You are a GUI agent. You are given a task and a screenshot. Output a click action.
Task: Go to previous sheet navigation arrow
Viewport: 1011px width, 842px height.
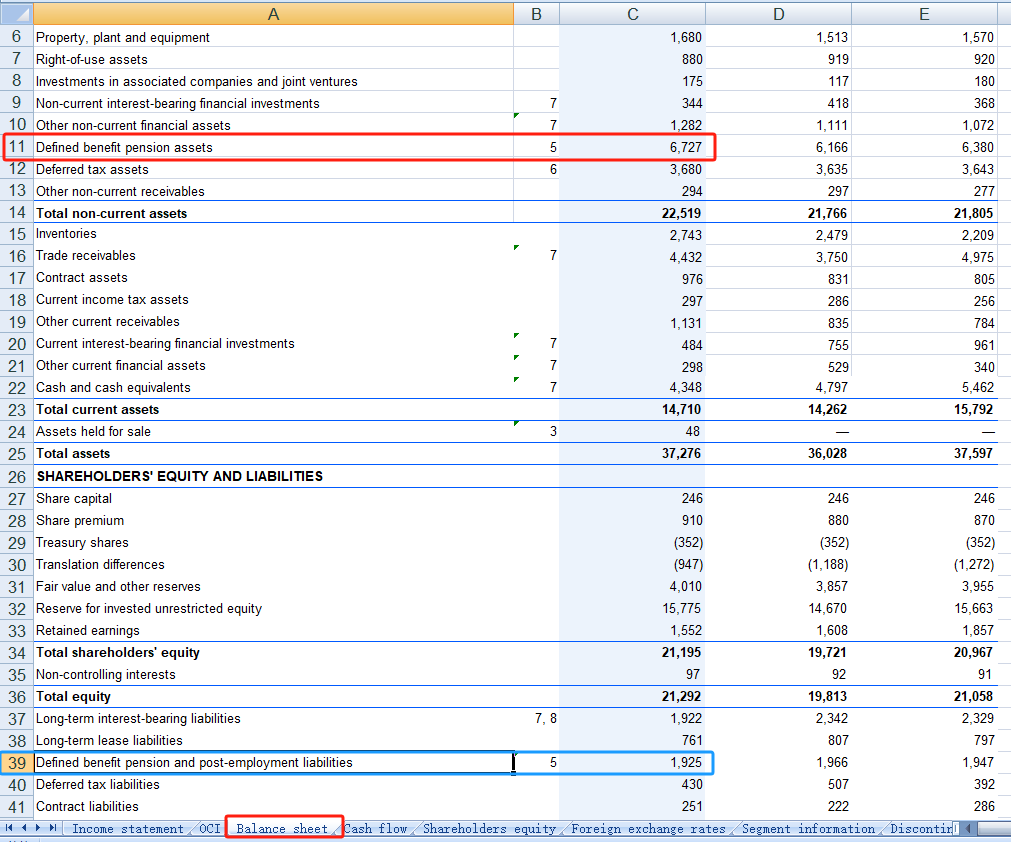tap(24, 828)
